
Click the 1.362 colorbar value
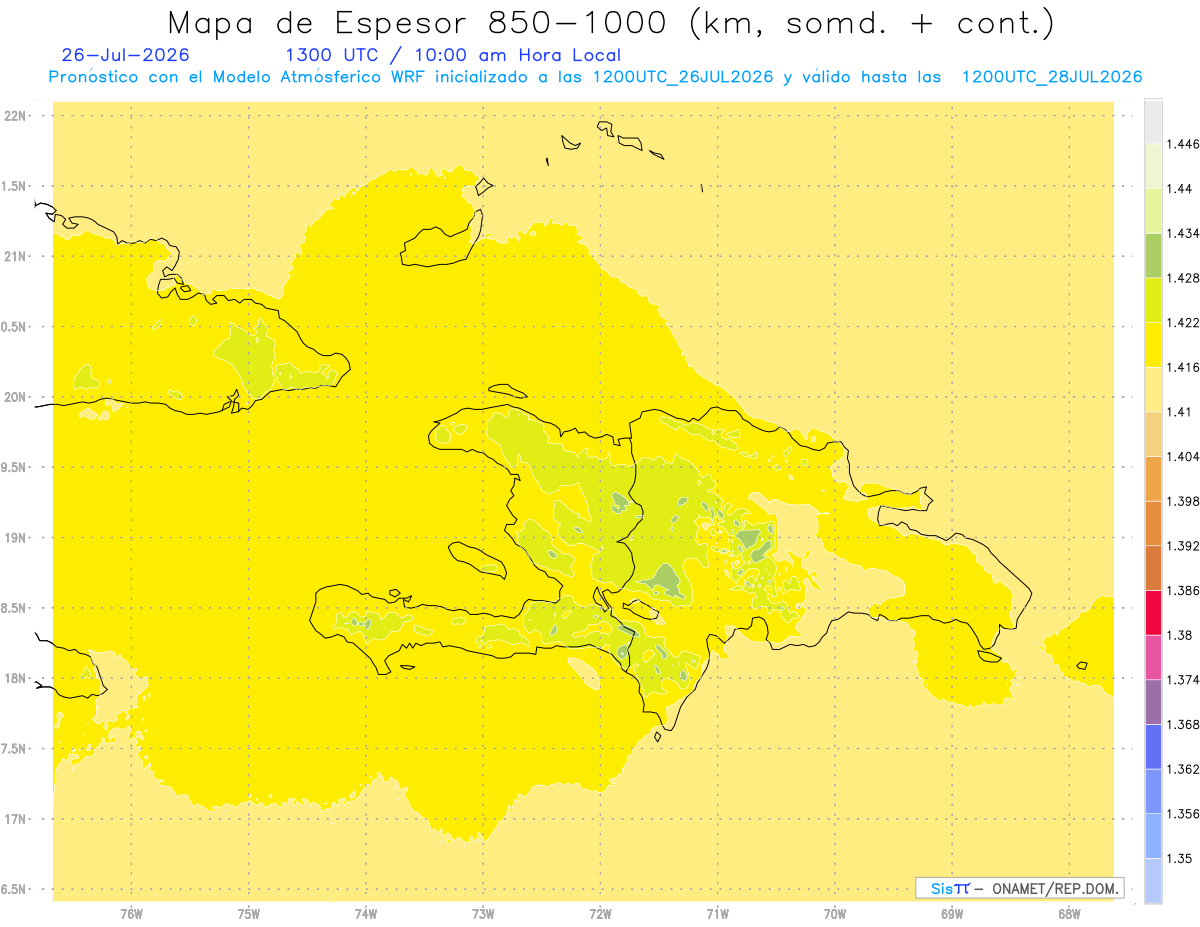[1183, 769]
